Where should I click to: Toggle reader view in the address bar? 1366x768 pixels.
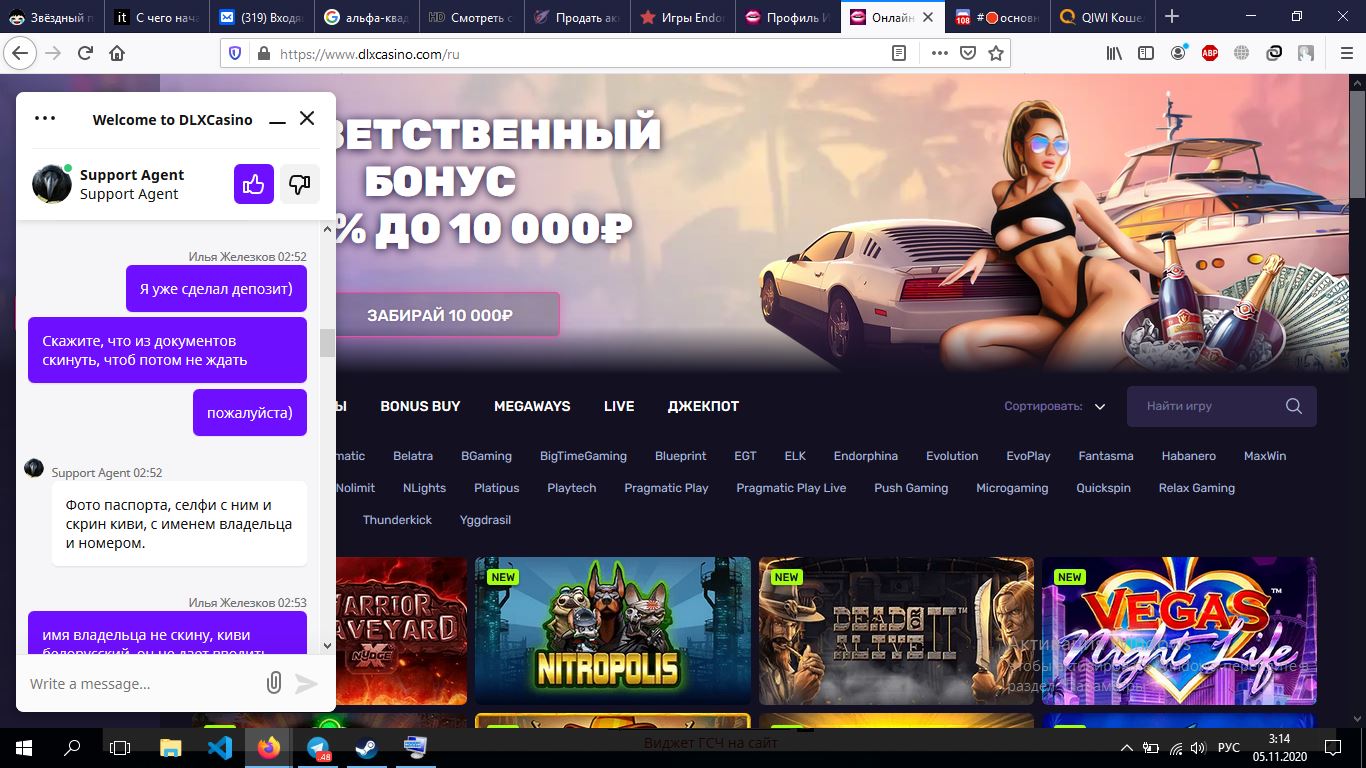tap(899, 54)
